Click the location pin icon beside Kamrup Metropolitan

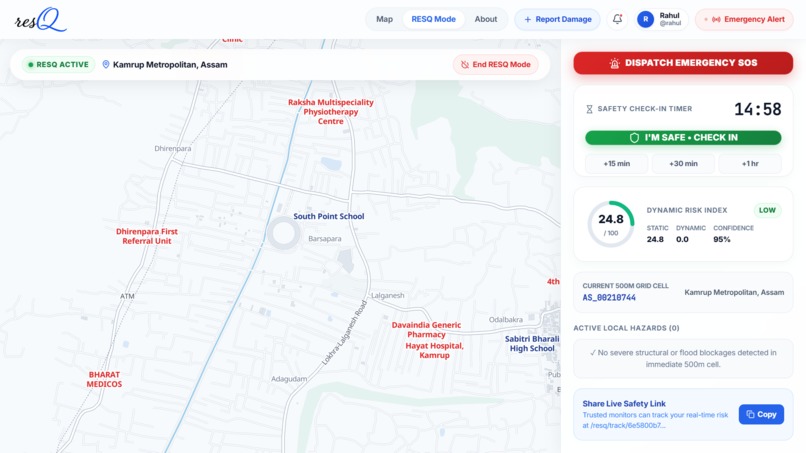(x=106, y=64)
